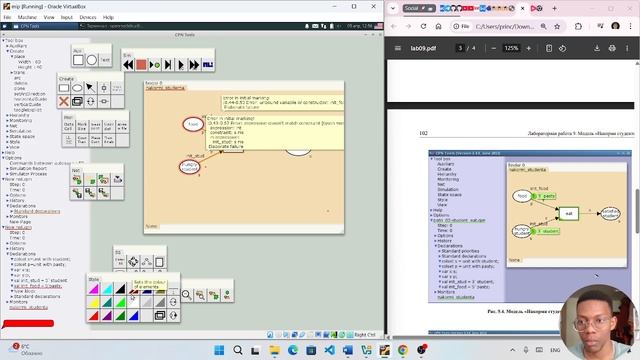Image resolution: width=640 pixels, height=360 pixels.
Task: Click the red stop simulation button
Action: 141,65
